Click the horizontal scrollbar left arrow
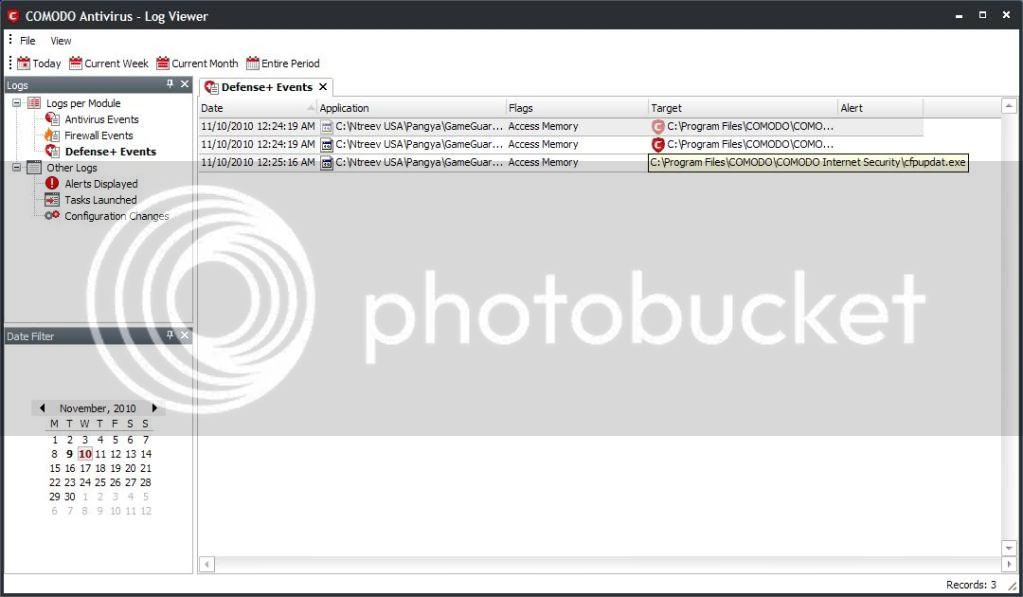Viewport: 1023px width, 597px height. [x=207, y=564]
